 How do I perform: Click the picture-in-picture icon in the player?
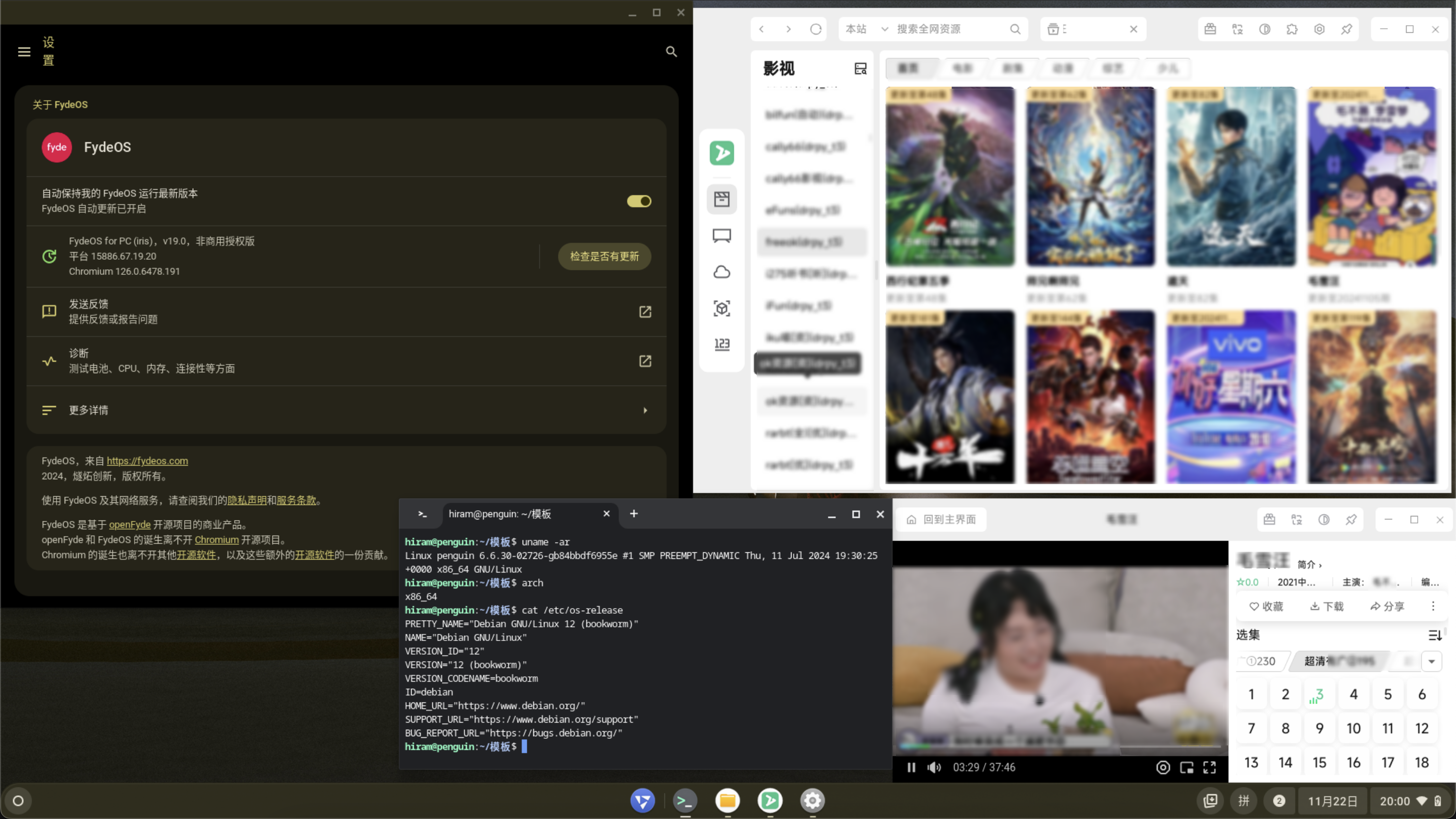(1187, 767)
